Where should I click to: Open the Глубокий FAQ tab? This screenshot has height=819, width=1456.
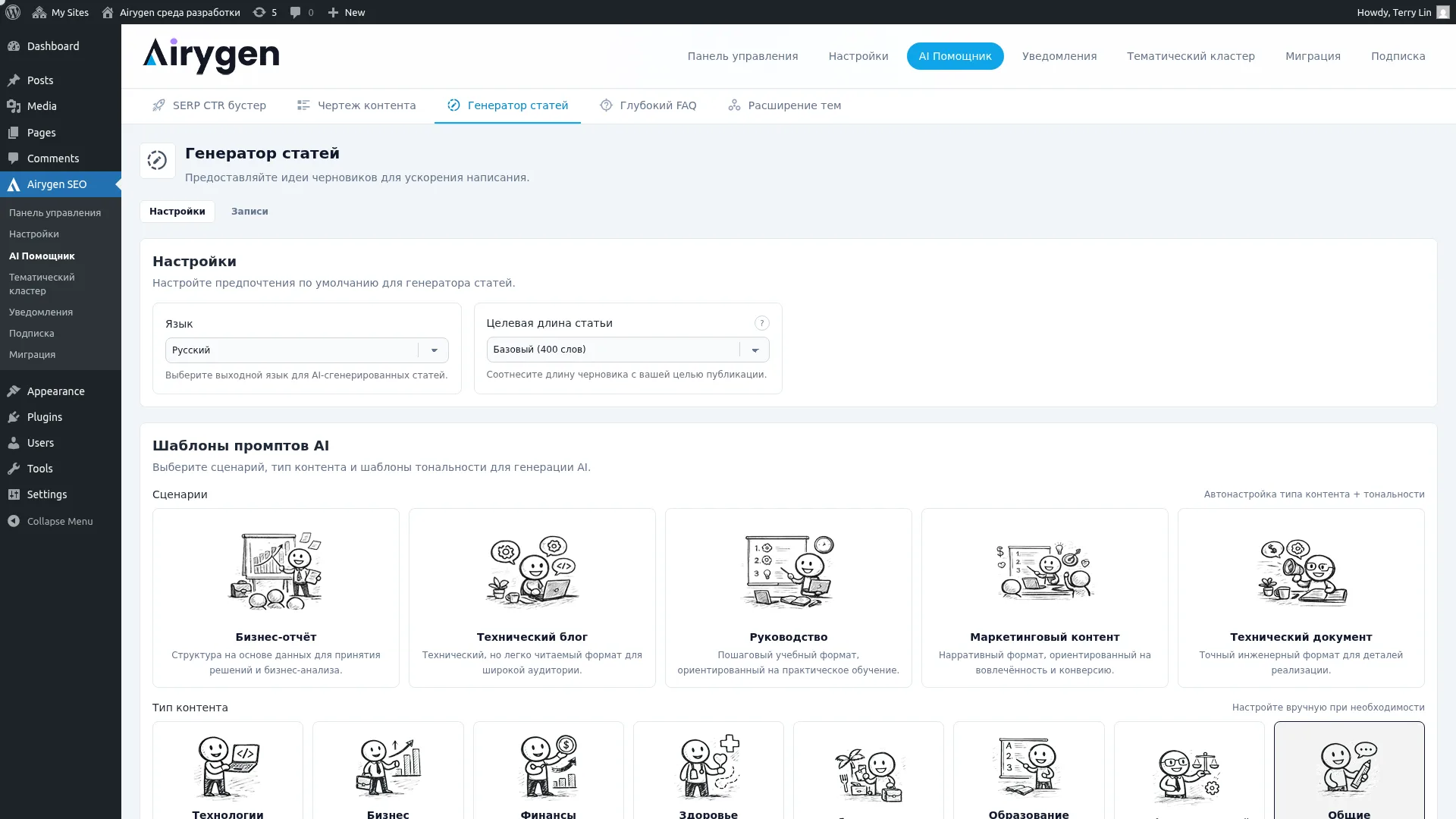click(x=648, y=105)
